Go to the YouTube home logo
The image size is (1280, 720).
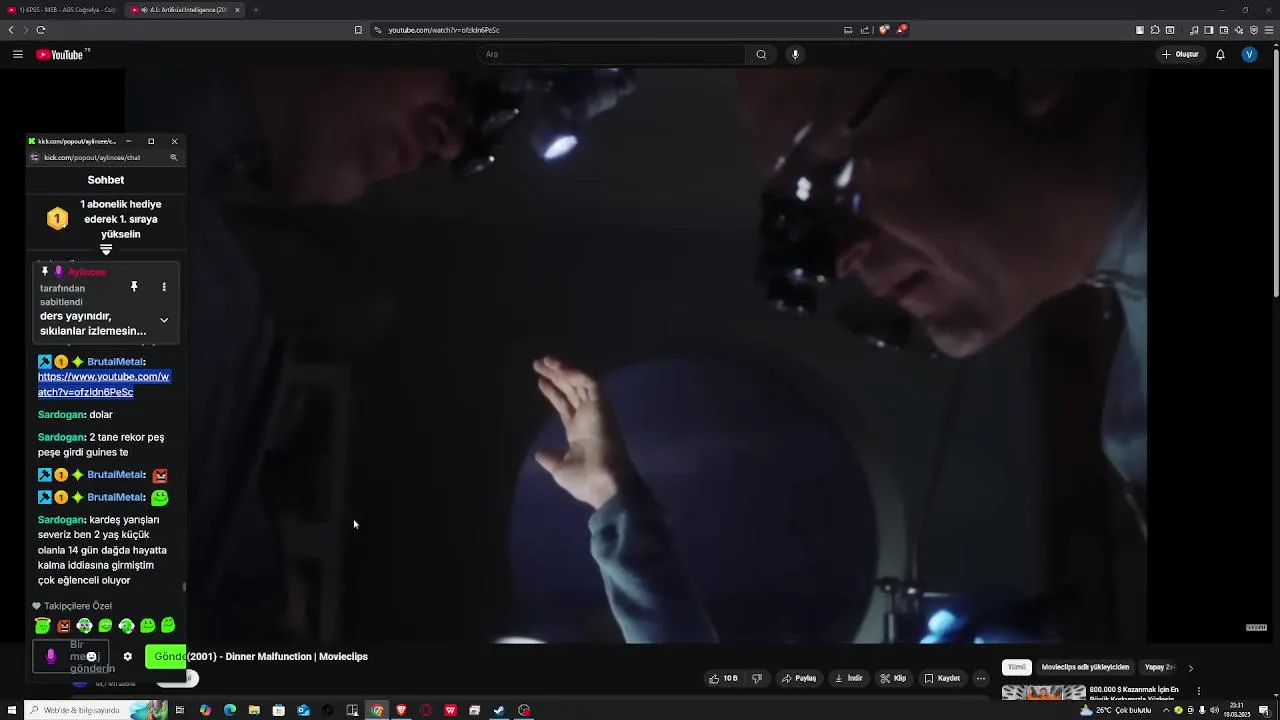pos(62,55)
